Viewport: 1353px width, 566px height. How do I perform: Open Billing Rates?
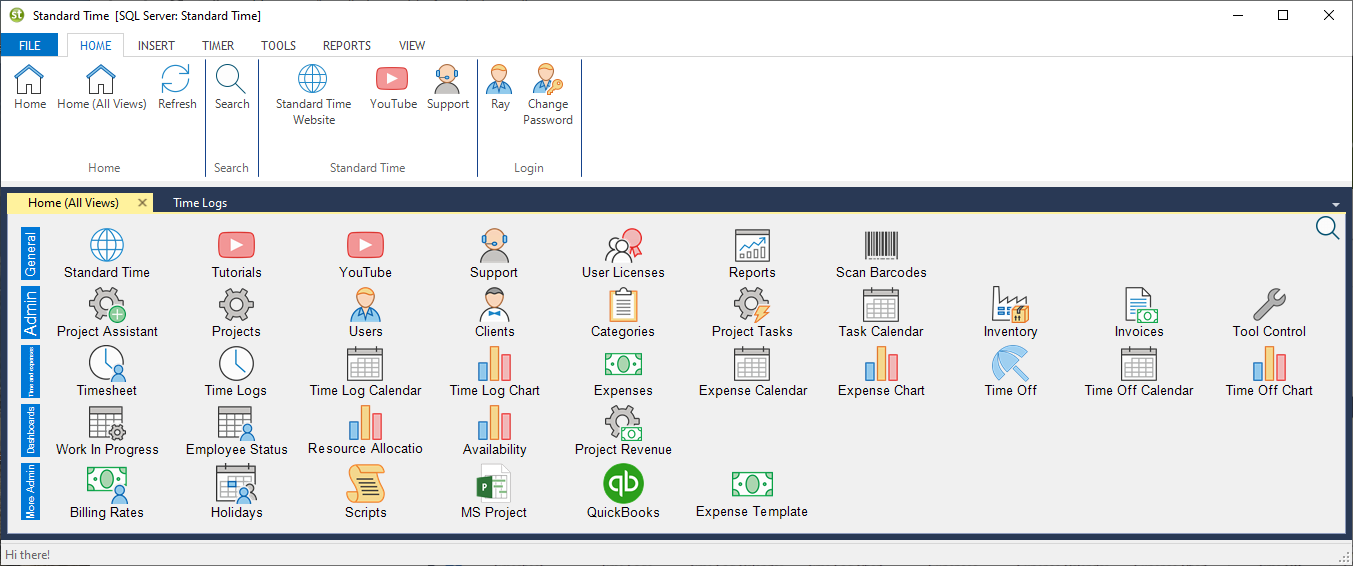[107, 493]
